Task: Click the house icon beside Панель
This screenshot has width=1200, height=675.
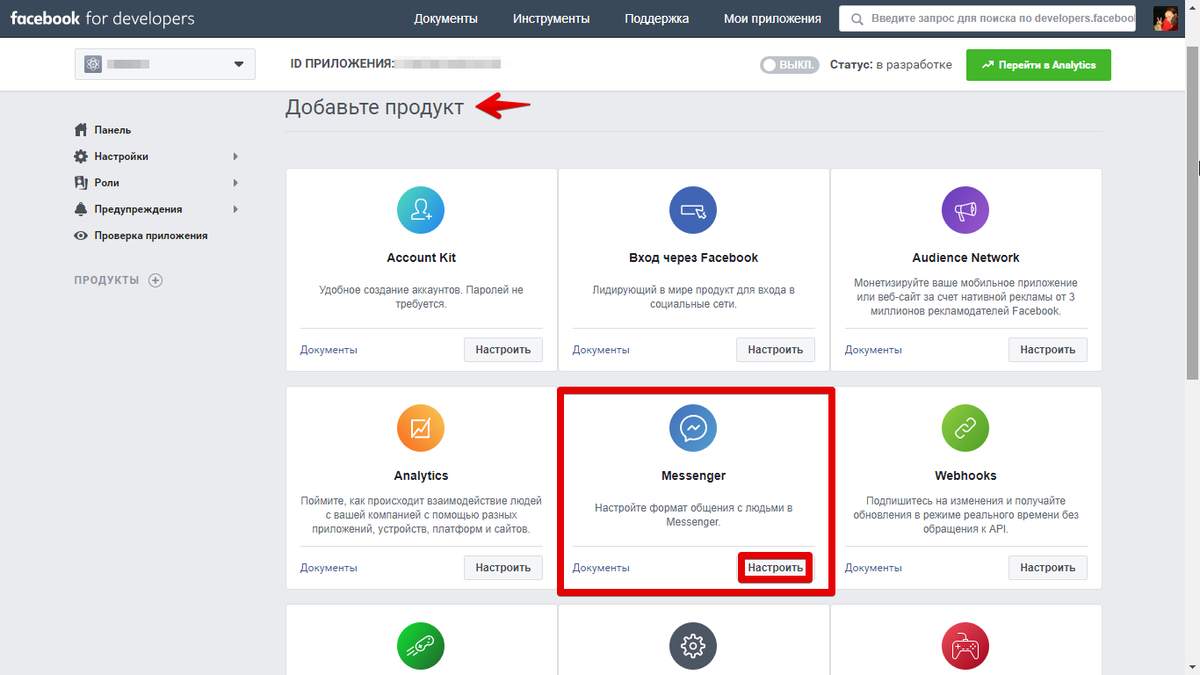Action: click(x=81, y=130)
